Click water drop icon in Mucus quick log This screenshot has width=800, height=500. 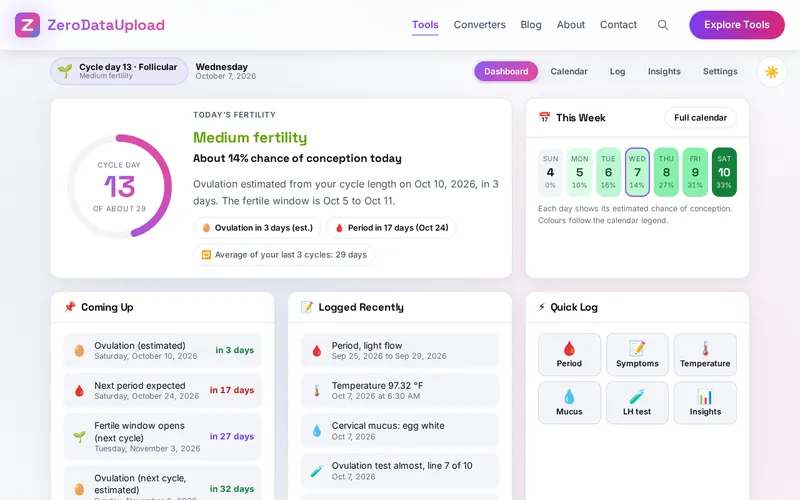pyautogui.click(x=569, y=396)
